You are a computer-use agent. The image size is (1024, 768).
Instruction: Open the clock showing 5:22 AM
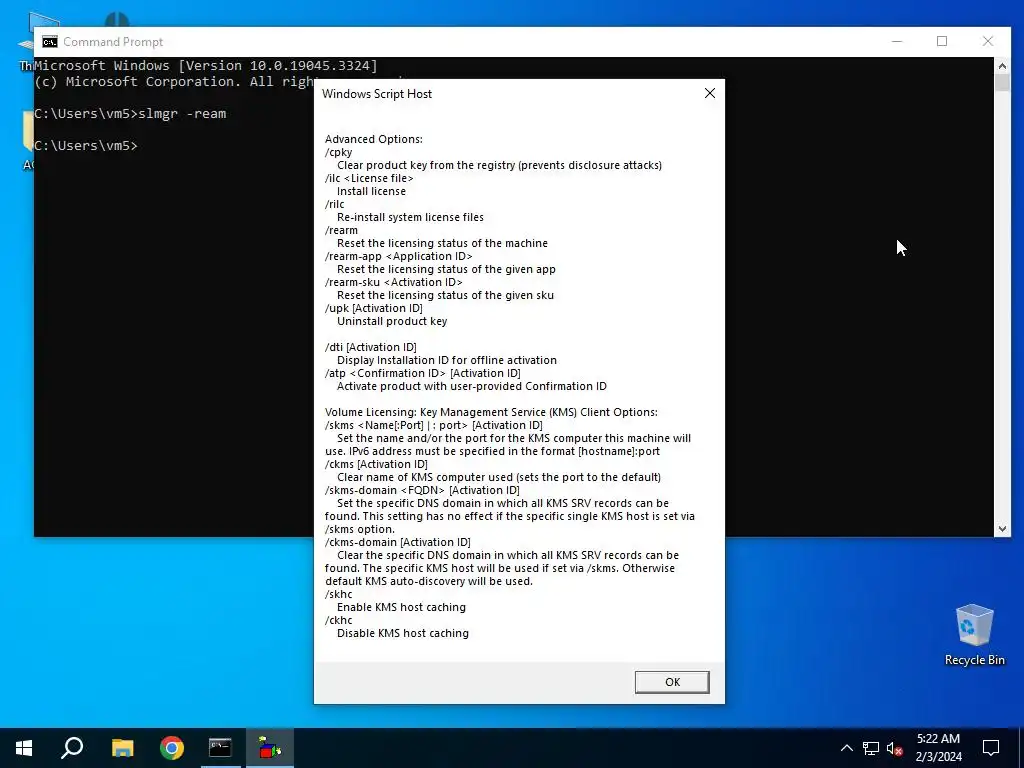pyautogui.click(x=938, y=748)
